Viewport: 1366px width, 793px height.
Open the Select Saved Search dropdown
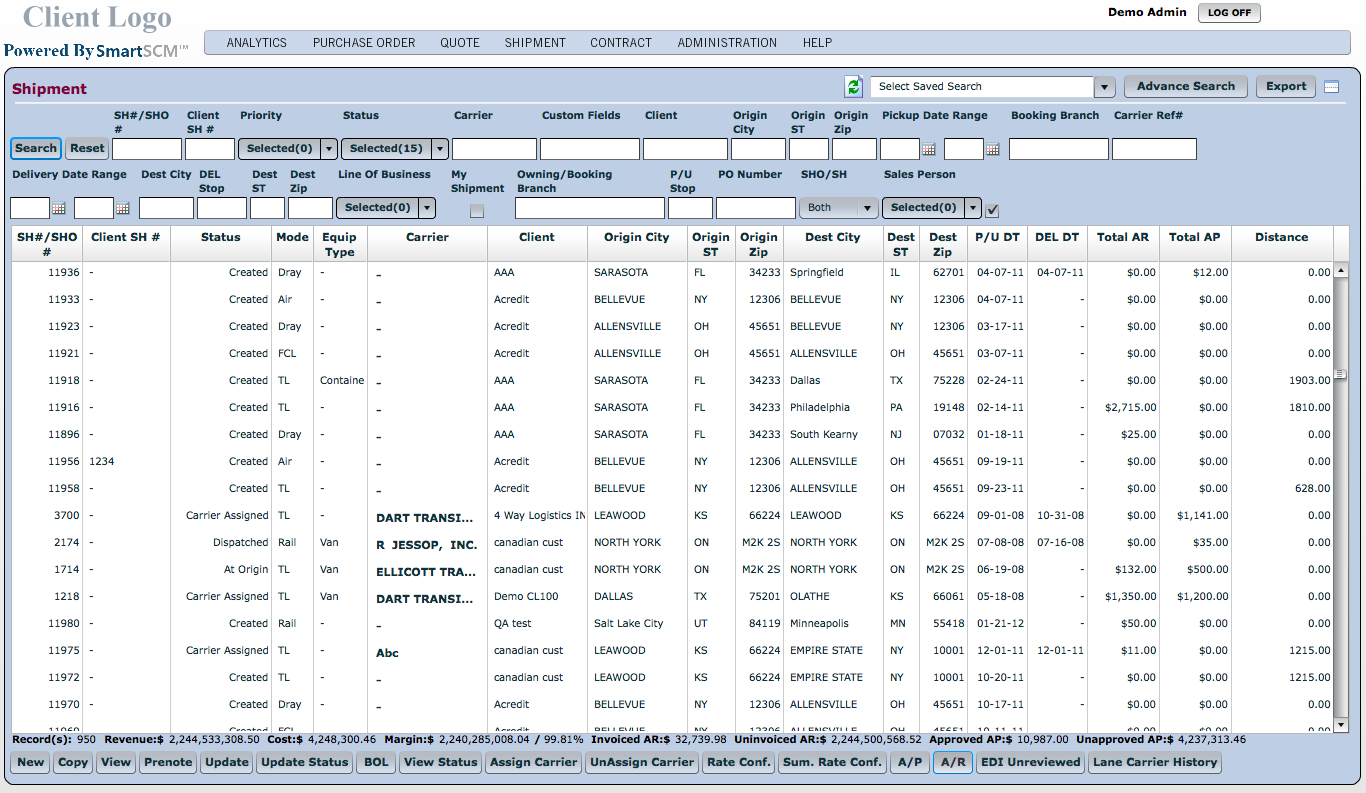[1104, 87]
